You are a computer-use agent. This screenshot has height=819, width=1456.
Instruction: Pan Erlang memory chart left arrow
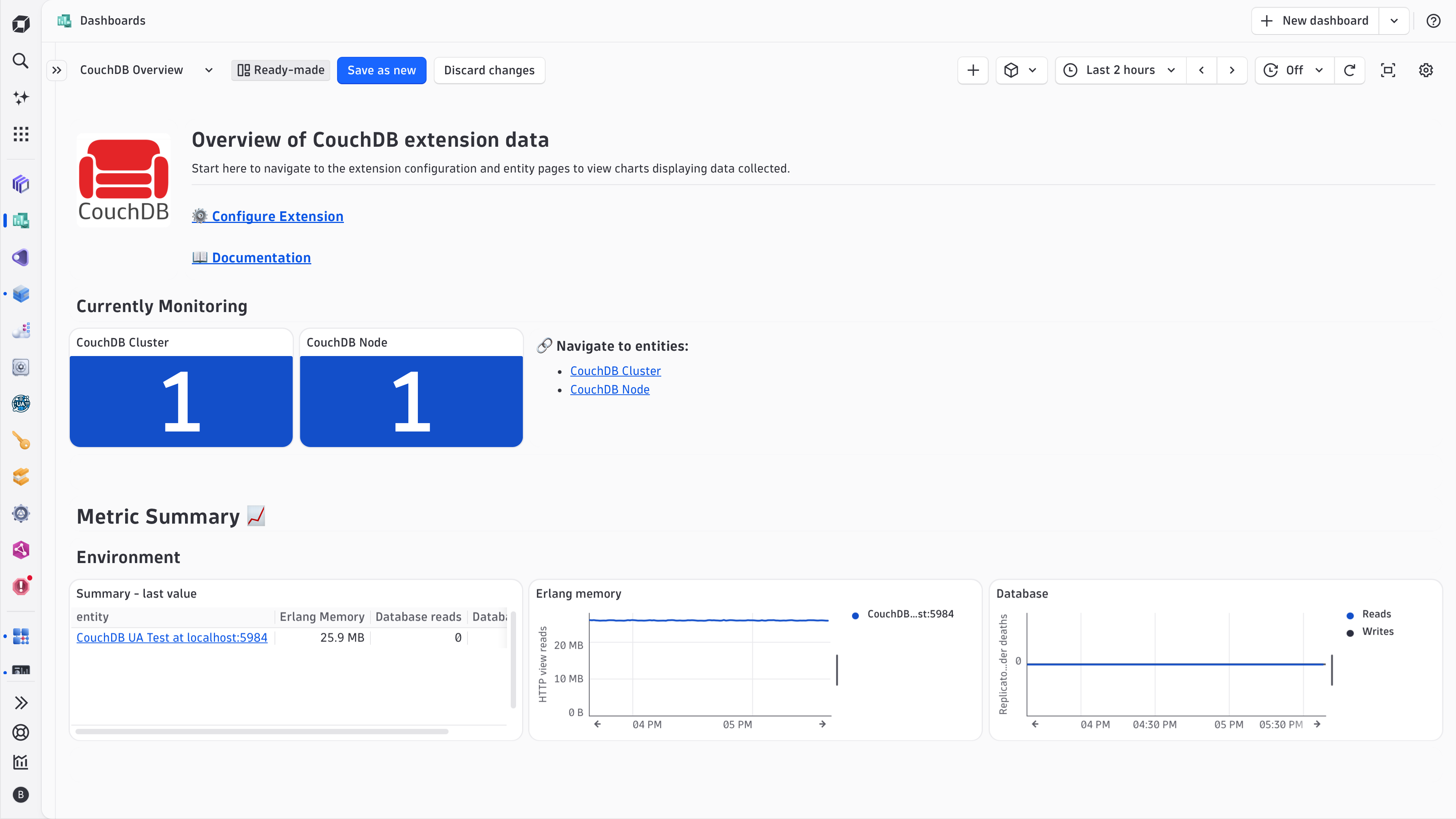click(x=598, y=724)
